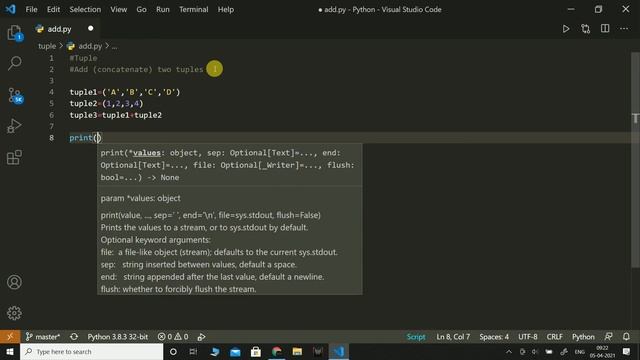Open Action Center notifications on taskbar
This screenshot has width=640, height=360.
tap(627, 351)
